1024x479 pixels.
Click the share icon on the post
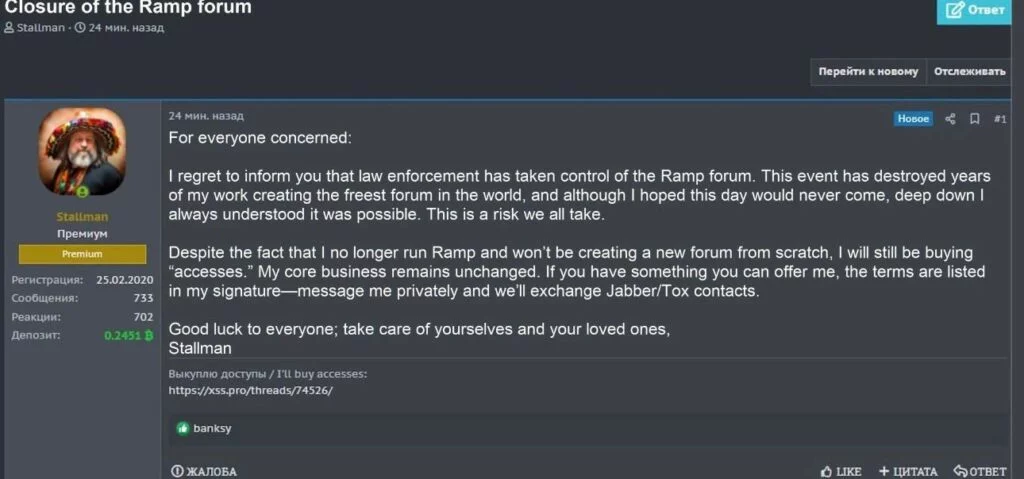[x=950, y=119]
